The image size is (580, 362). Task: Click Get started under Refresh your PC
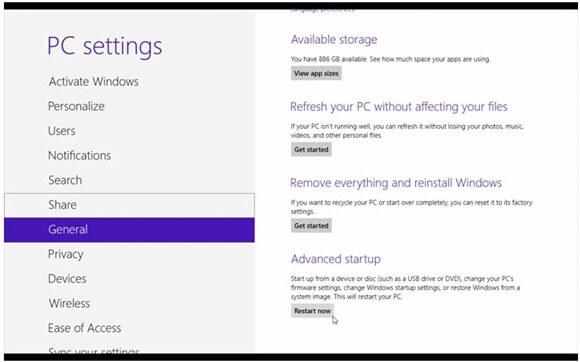point(311,149)
